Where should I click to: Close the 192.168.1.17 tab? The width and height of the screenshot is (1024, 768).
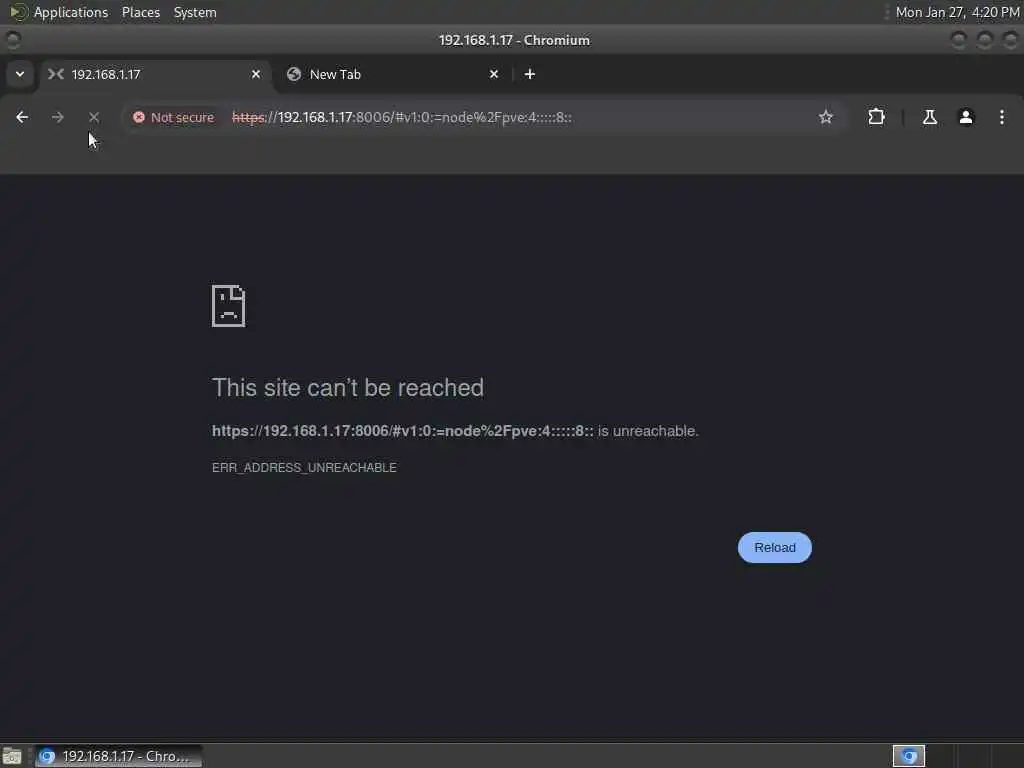(x=256, y=74)
